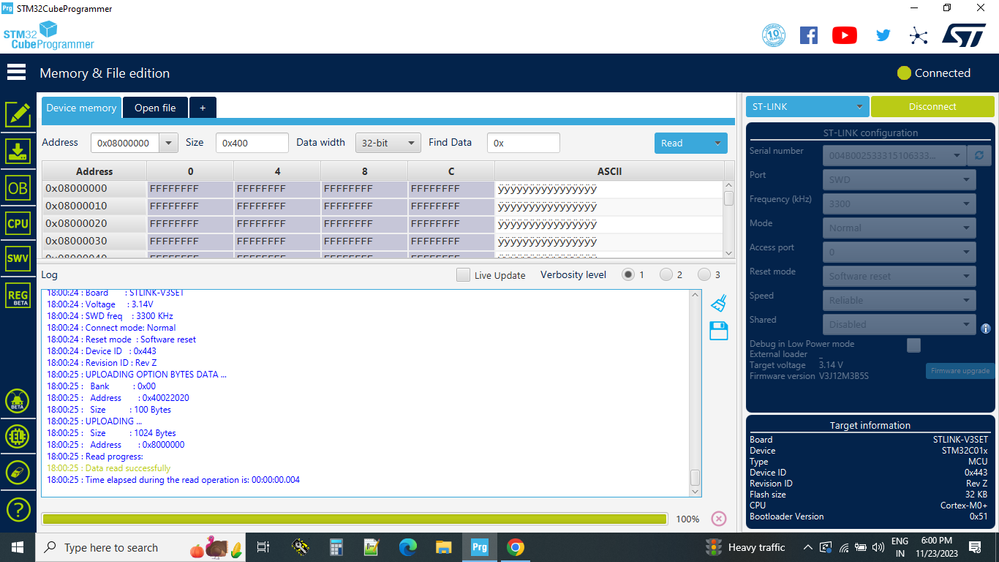Open Option Bytes (OB) panel
Screen dimensions: 999x562
pos(18,188)
